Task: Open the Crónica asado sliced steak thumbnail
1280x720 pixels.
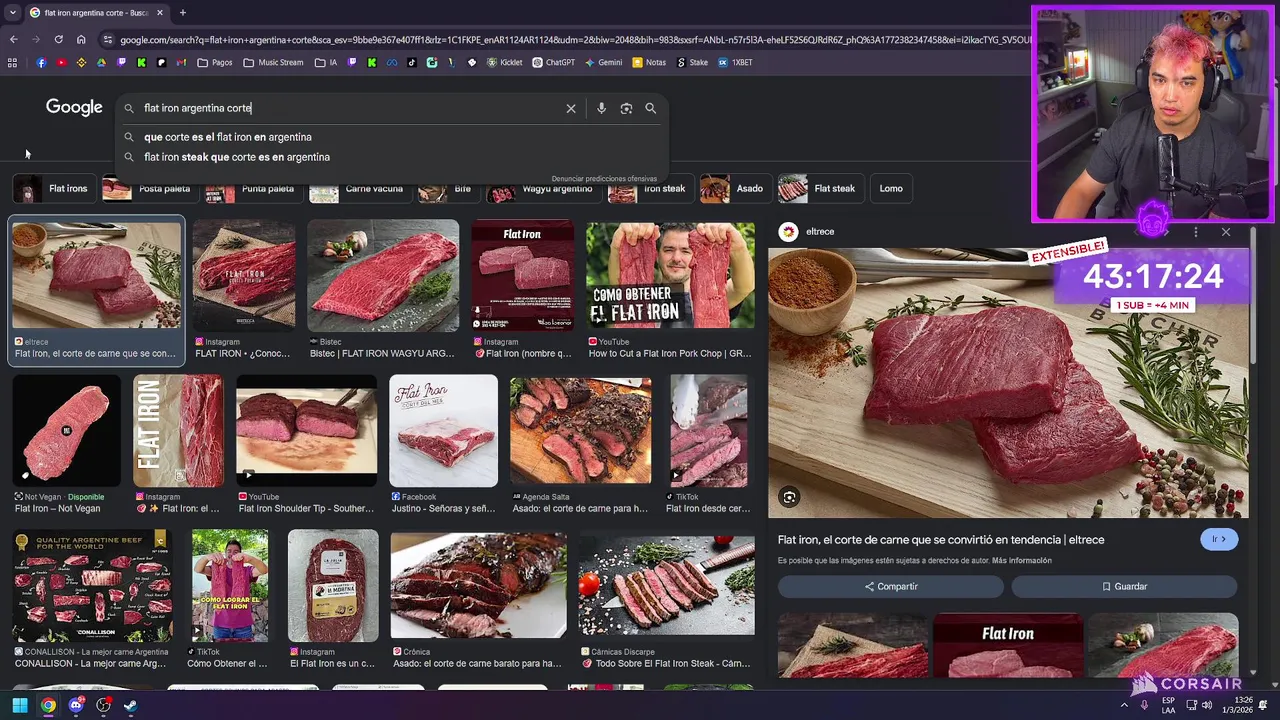Action: coord(478,586)
